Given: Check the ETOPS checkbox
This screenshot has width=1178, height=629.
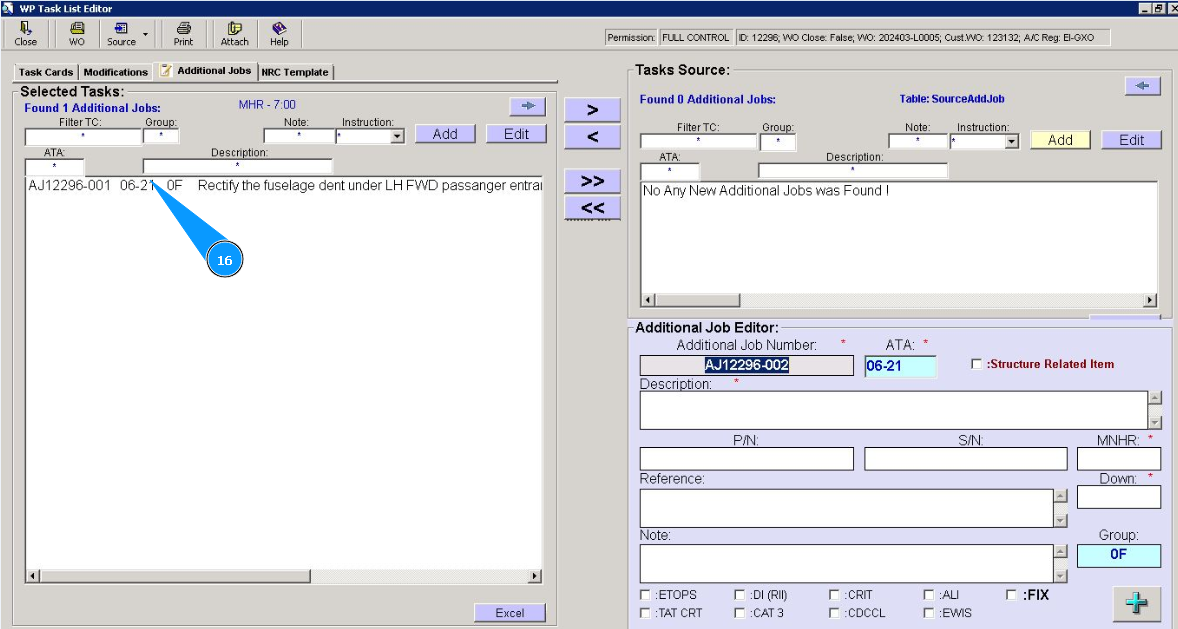Looking at the screenshot, I should click(645, 595).
